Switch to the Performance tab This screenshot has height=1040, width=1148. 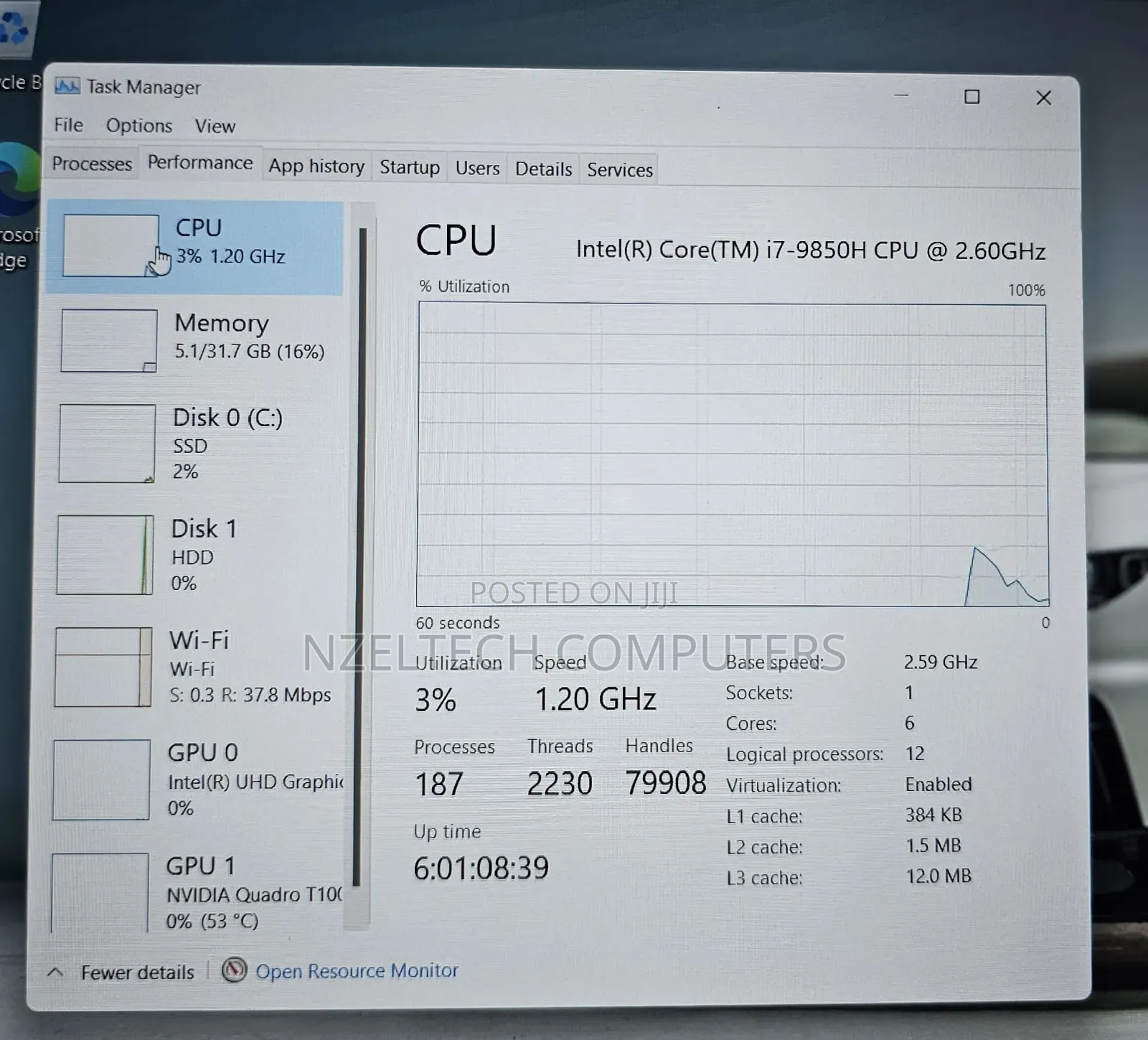[x=200, y=163]
